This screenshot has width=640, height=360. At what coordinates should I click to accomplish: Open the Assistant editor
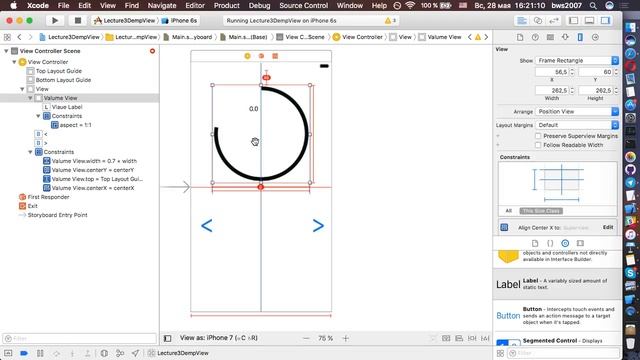tap(538, 20)
